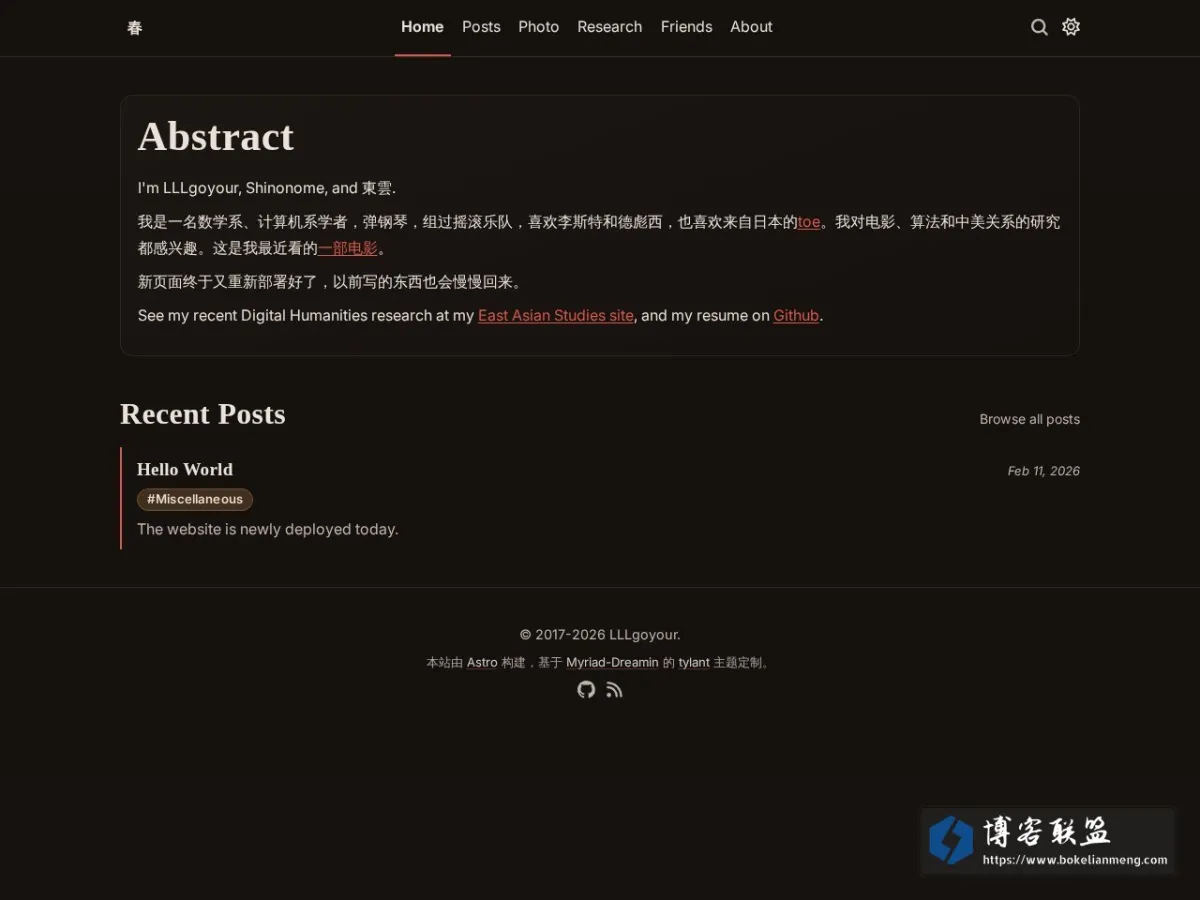Click Browse all posts
The image size is (1200, 900).
1029,419
